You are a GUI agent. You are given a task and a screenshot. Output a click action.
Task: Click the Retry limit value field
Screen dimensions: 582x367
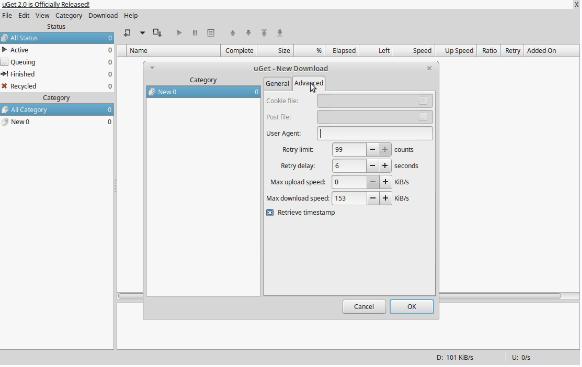(x=349, y=150)
